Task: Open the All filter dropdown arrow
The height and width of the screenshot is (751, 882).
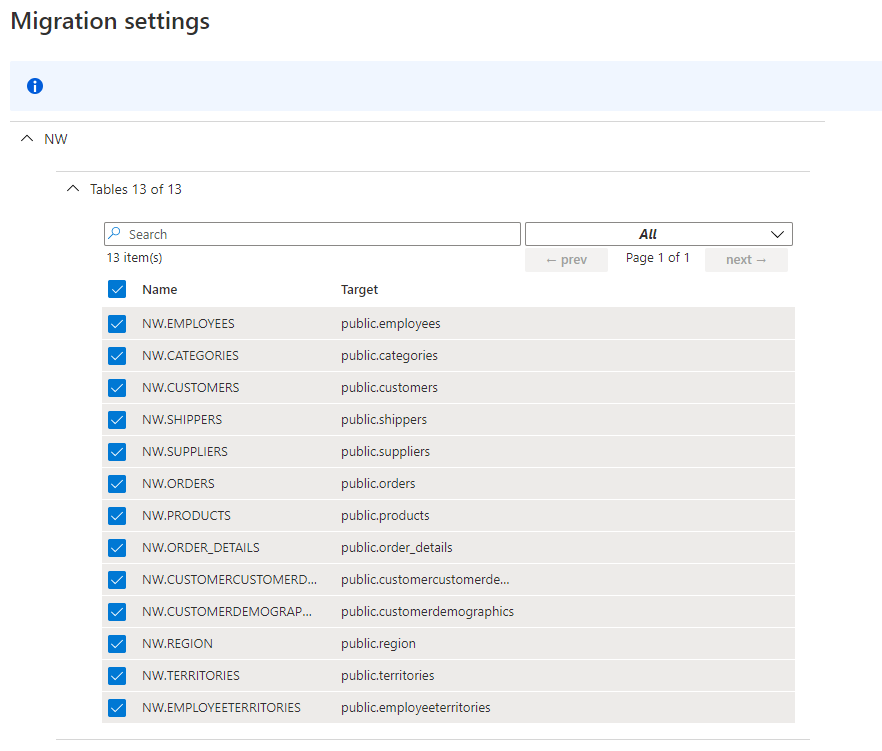Action: (x=777, y=233)
